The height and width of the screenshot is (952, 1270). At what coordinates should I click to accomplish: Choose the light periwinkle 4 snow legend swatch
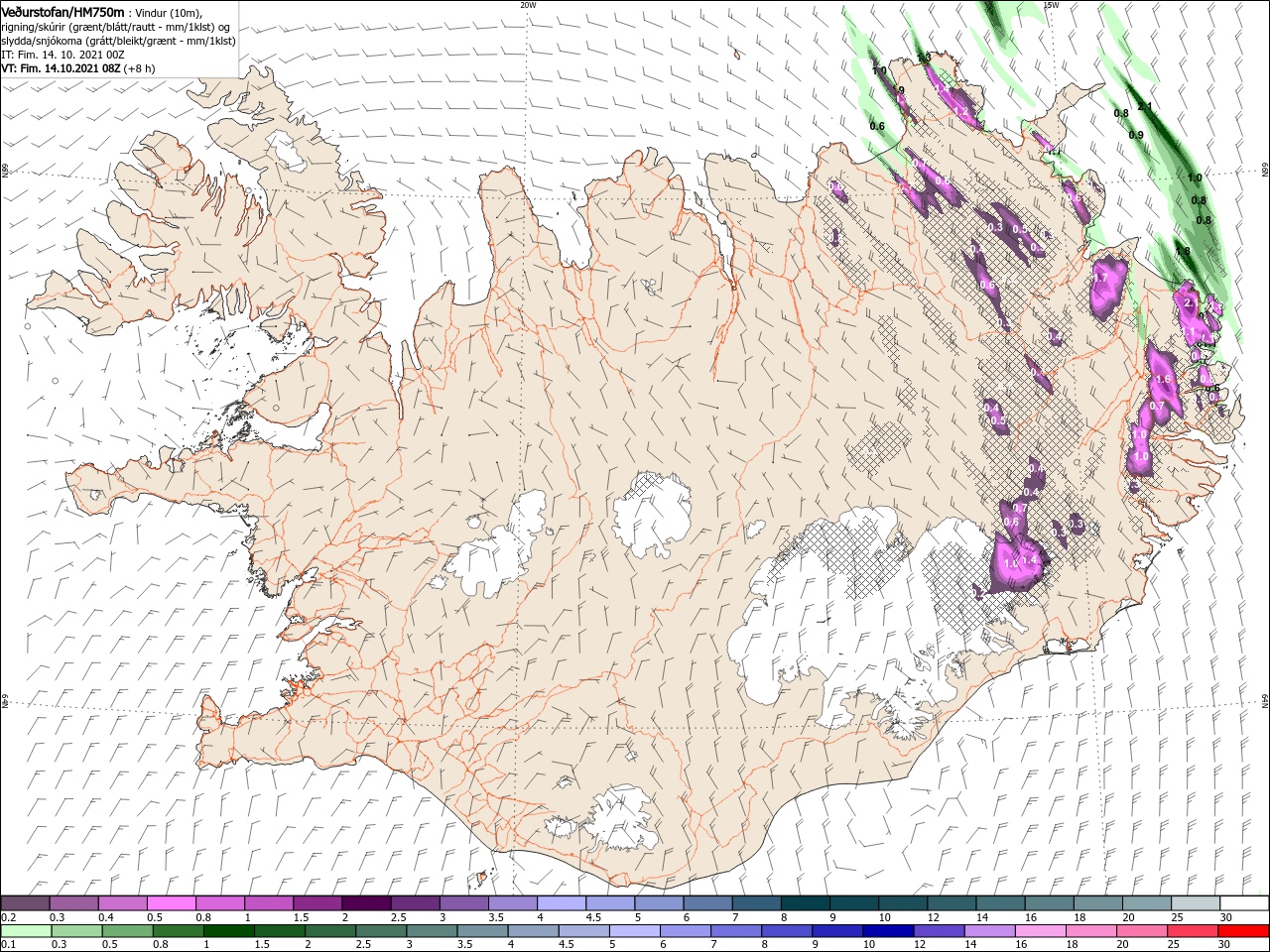click(x=561, y=903)
